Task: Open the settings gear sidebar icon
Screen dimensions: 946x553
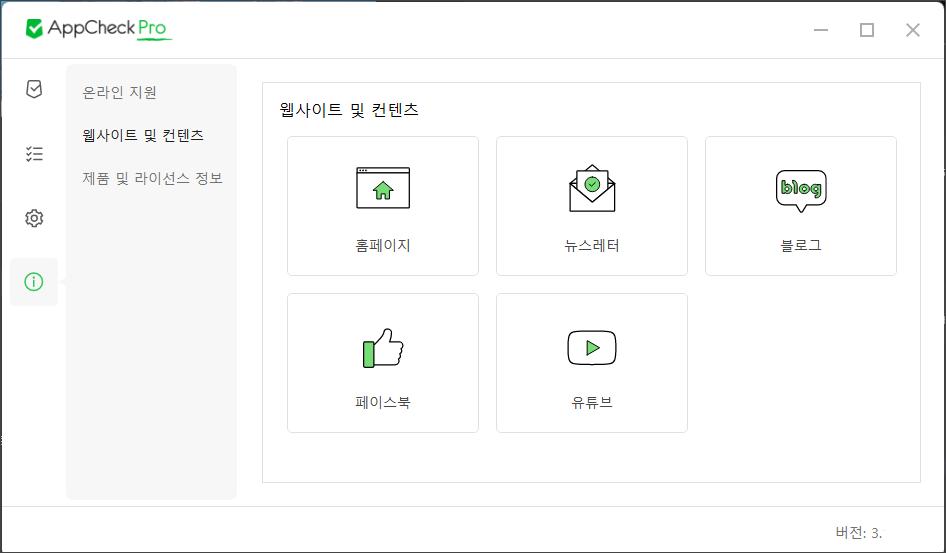Action: pyautogui.click(x=34, y=218)
